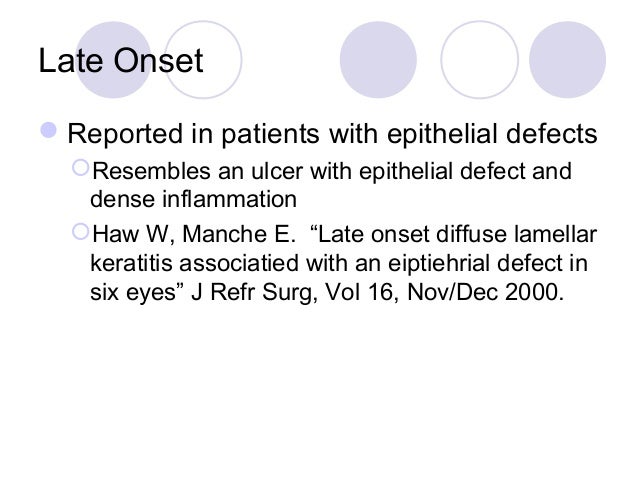Click the 'Late Onset' slide title
Image resolution: width=638 pixels, height=479 pixels.
[121, 61]
